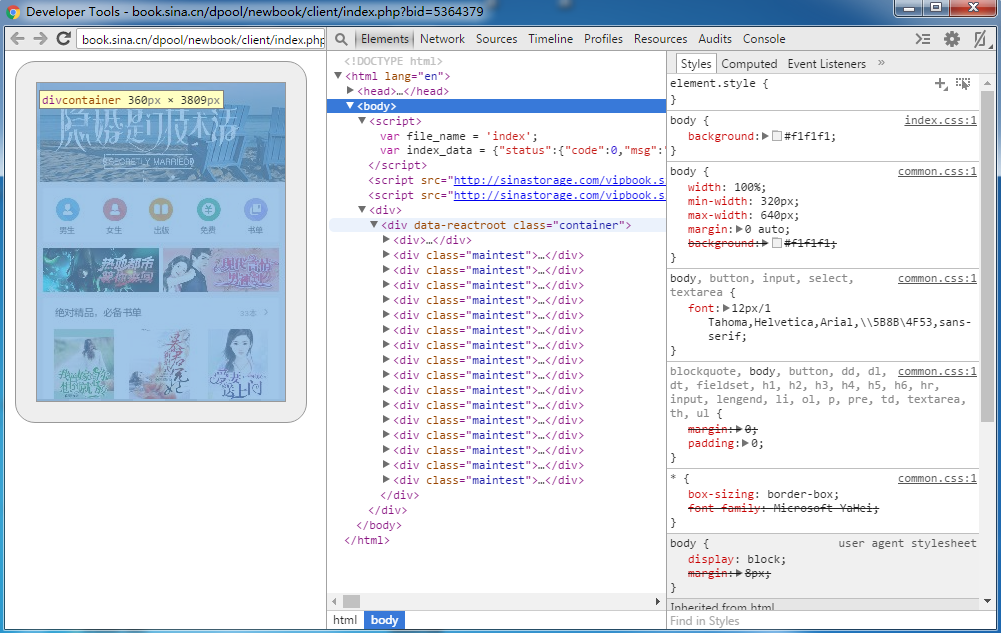Click the magnifier inspect-element icon
Viewport: 1001px width, 633px height.
342,39
